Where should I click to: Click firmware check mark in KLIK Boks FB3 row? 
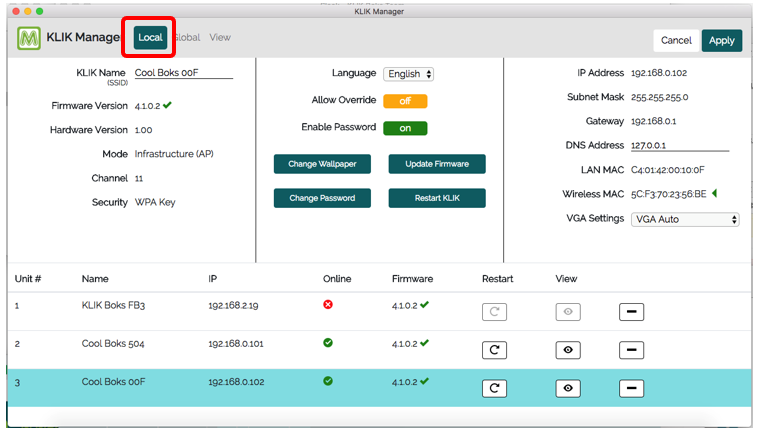point(424,305)
